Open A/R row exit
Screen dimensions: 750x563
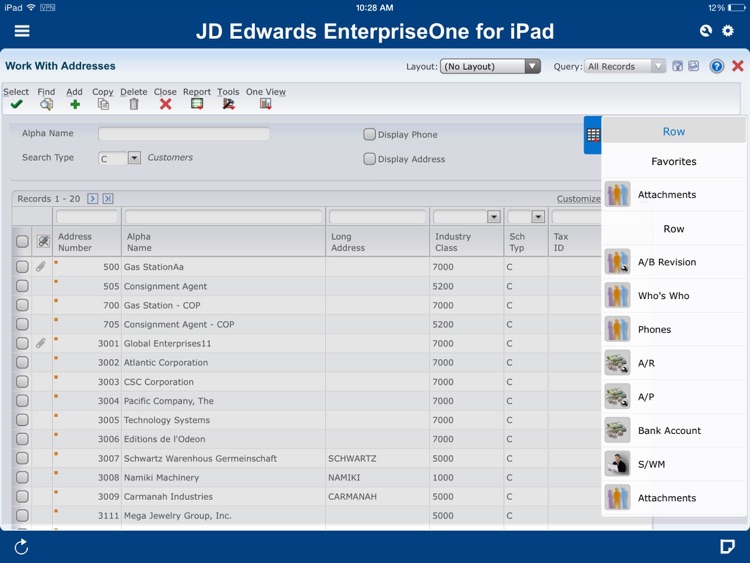point(673,363)
